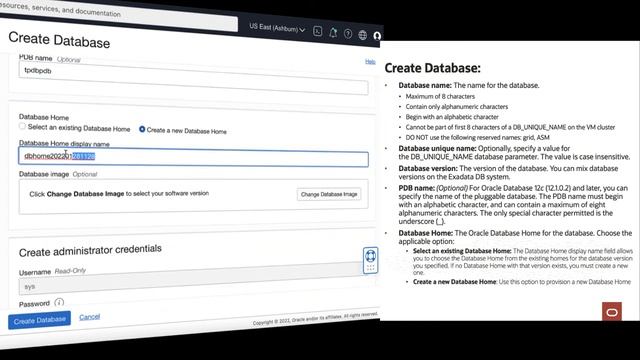Click the copyright text in the footer
Screen dimensions: 640x360
[315, 319]
